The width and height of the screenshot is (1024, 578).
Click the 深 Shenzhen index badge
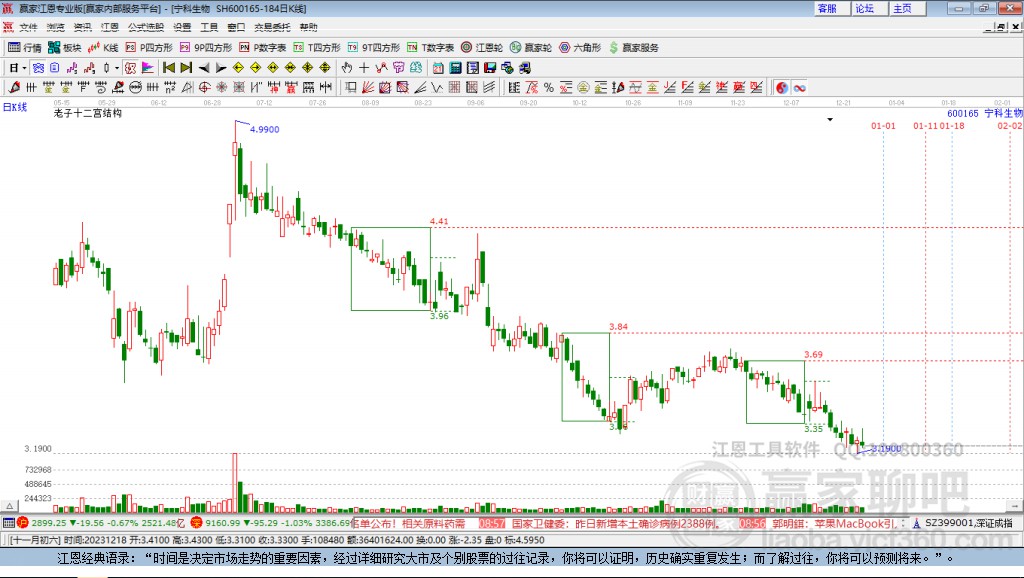(x=197, y=522)
